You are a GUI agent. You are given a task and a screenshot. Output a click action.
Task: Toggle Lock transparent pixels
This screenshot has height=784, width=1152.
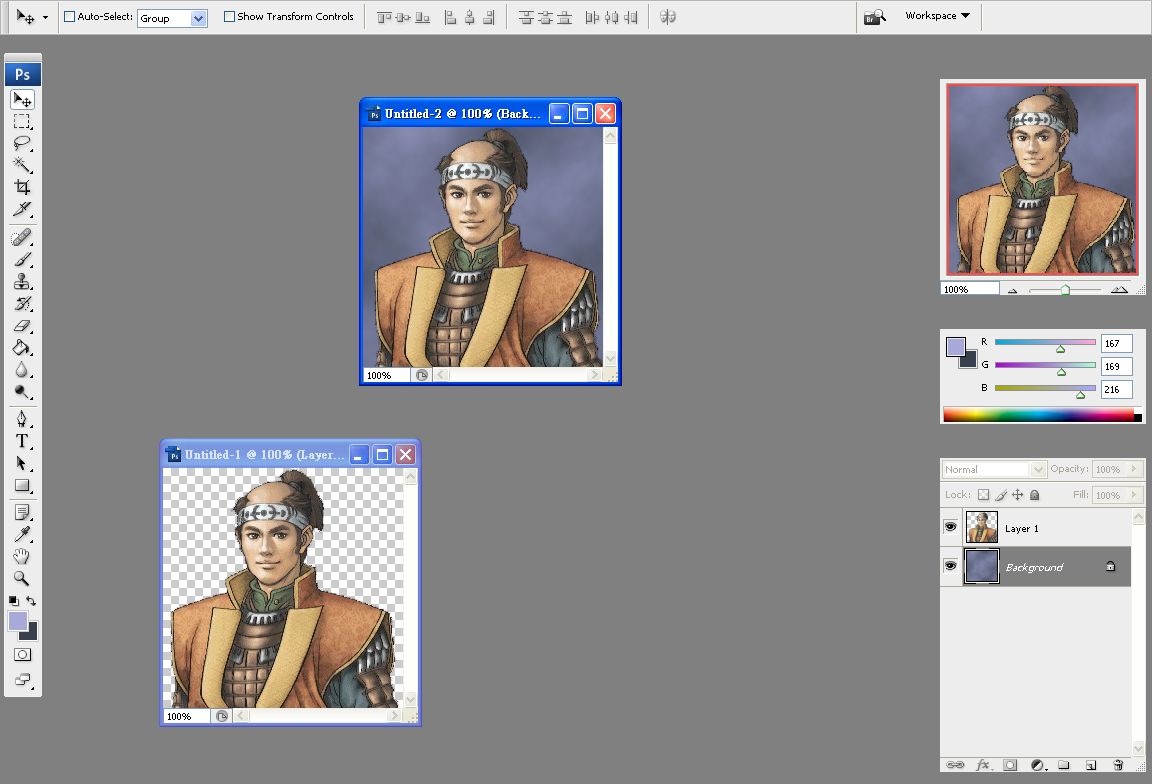(983, 495)
